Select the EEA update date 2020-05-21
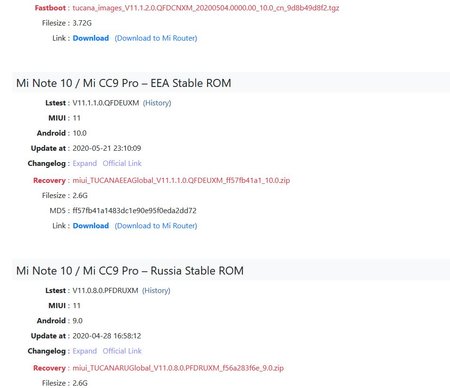Viewport: 450px width, 388px height. (107, 148)
